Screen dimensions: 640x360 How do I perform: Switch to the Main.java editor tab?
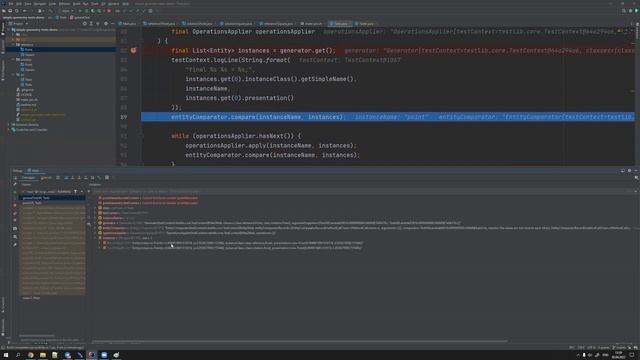point(127,24)
